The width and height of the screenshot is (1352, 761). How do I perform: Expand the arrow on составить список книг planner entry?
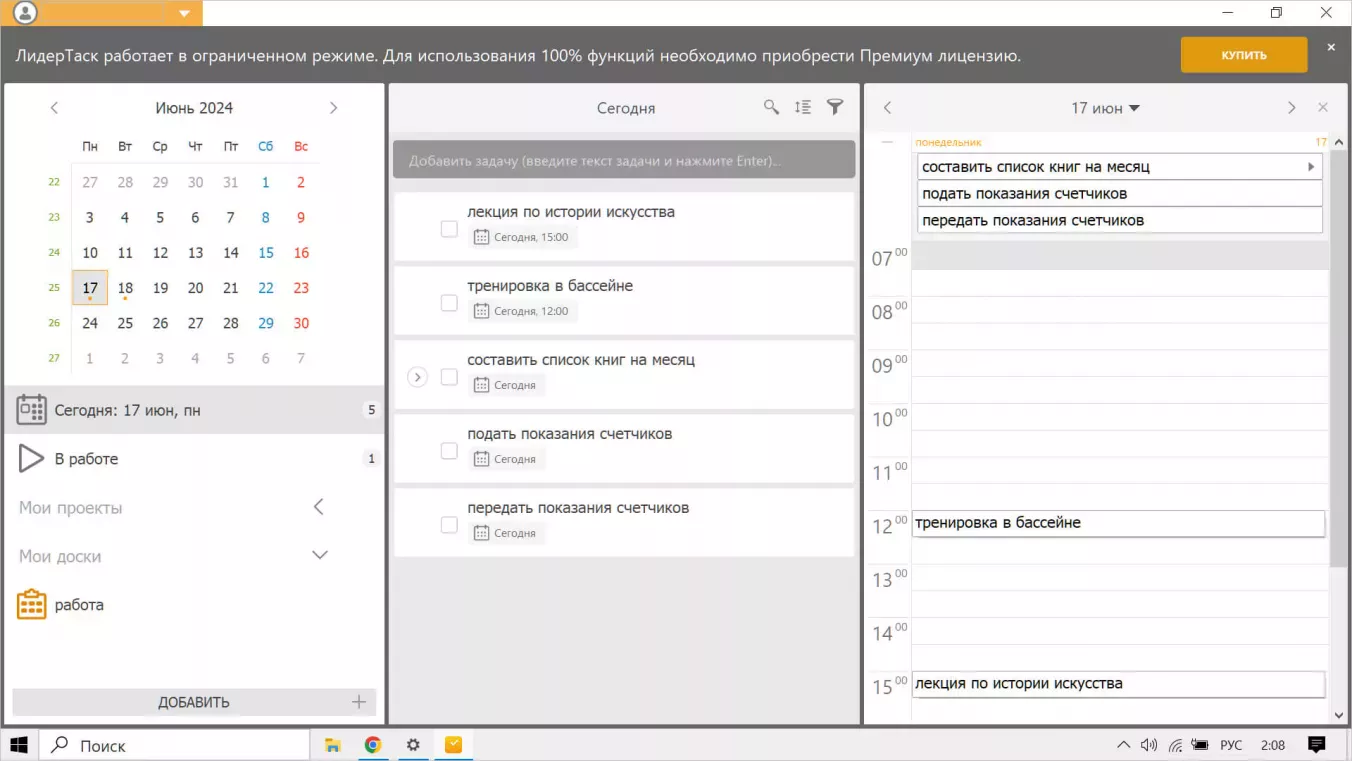[1311, 167]
